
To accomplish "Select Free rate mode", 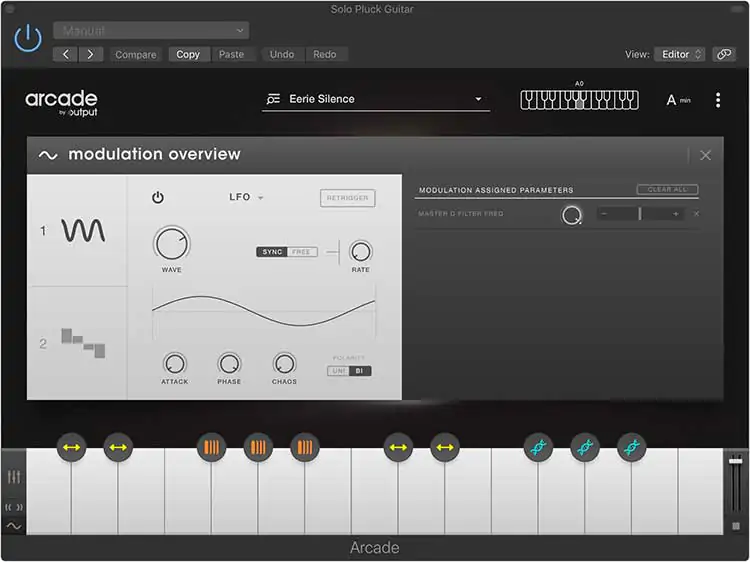I will [x=302, y=252].
